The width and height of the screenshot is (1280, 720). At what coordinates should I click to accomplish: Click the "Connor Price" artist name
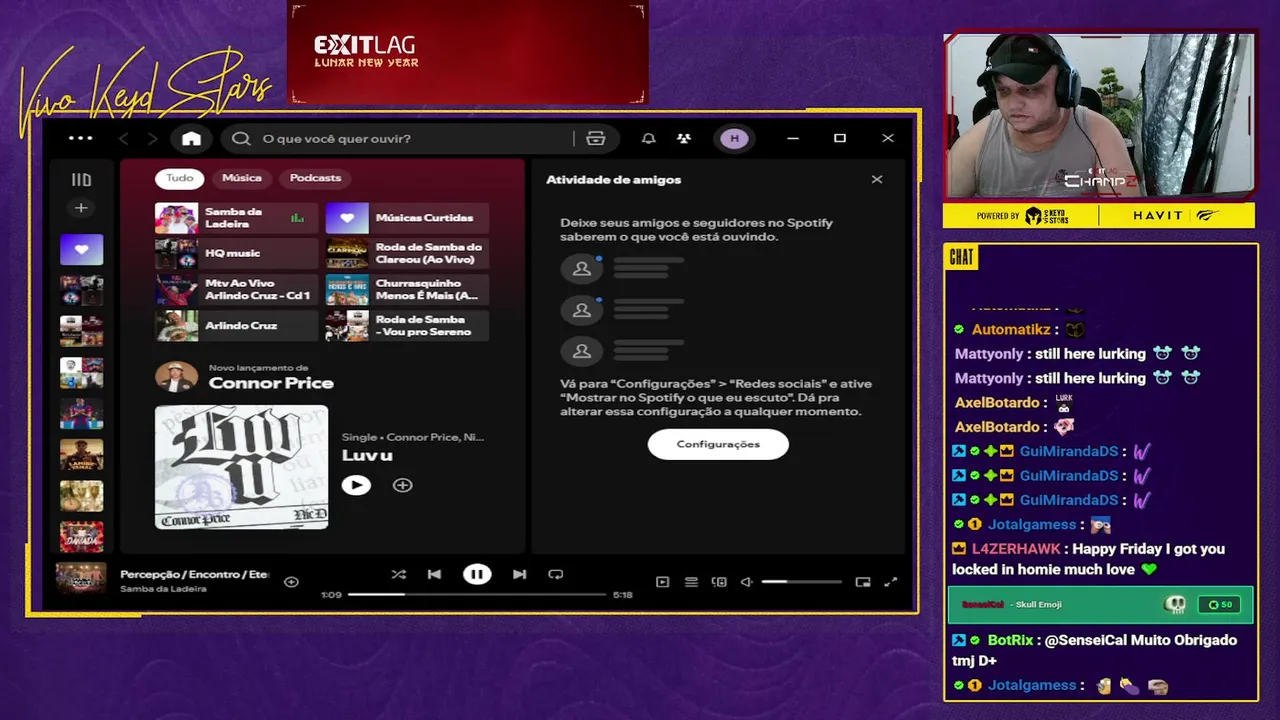click(x=271, y=384)
